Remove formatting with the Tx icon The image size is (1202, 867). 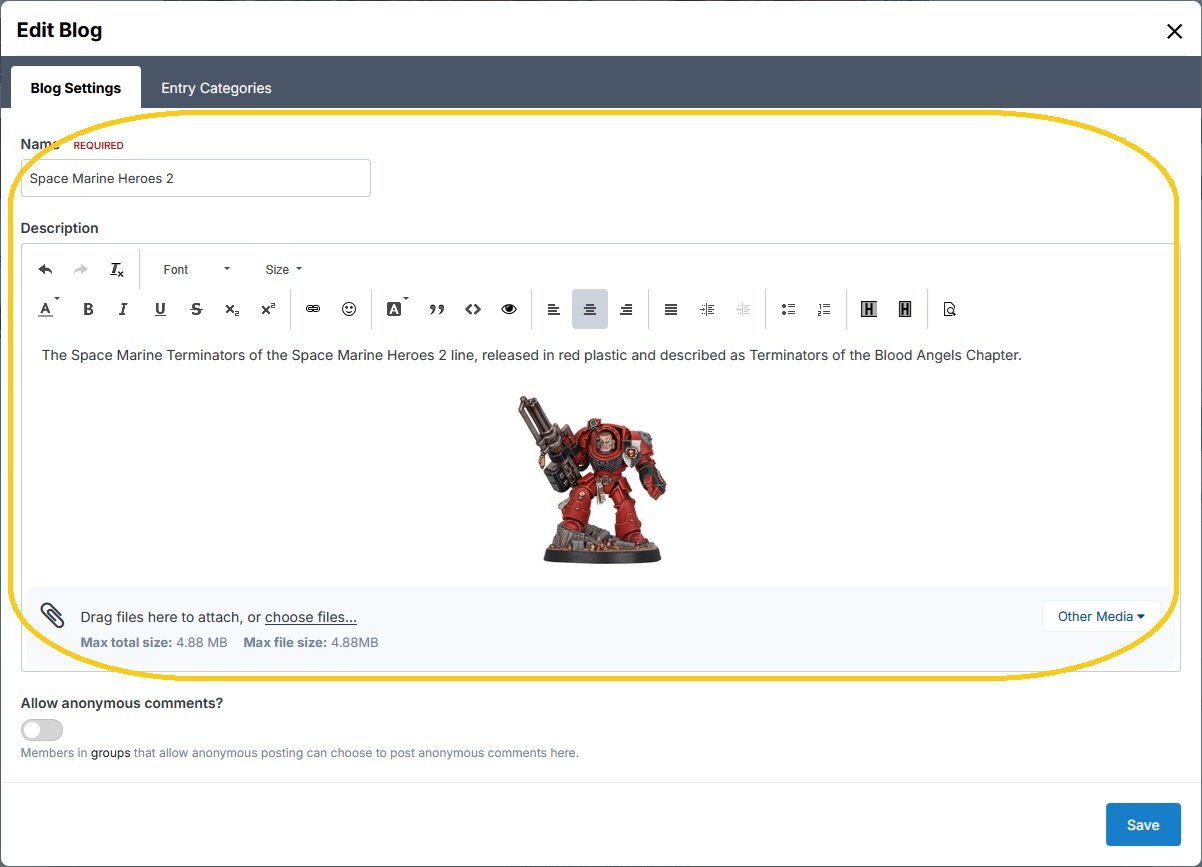coord(117,270)
